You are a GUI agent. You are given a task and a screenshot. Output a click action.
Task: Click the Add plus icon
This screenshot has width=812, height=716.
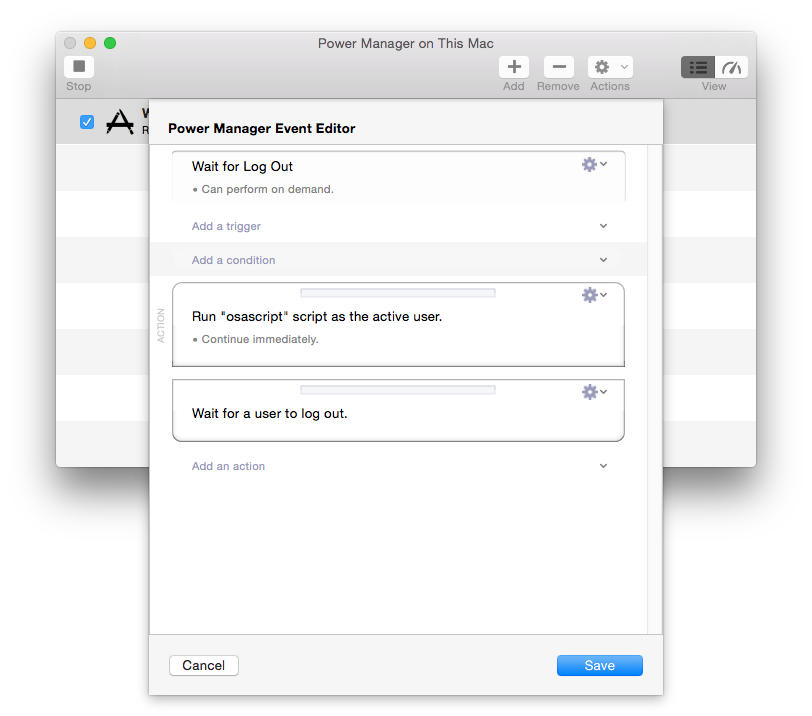point(514,67)
